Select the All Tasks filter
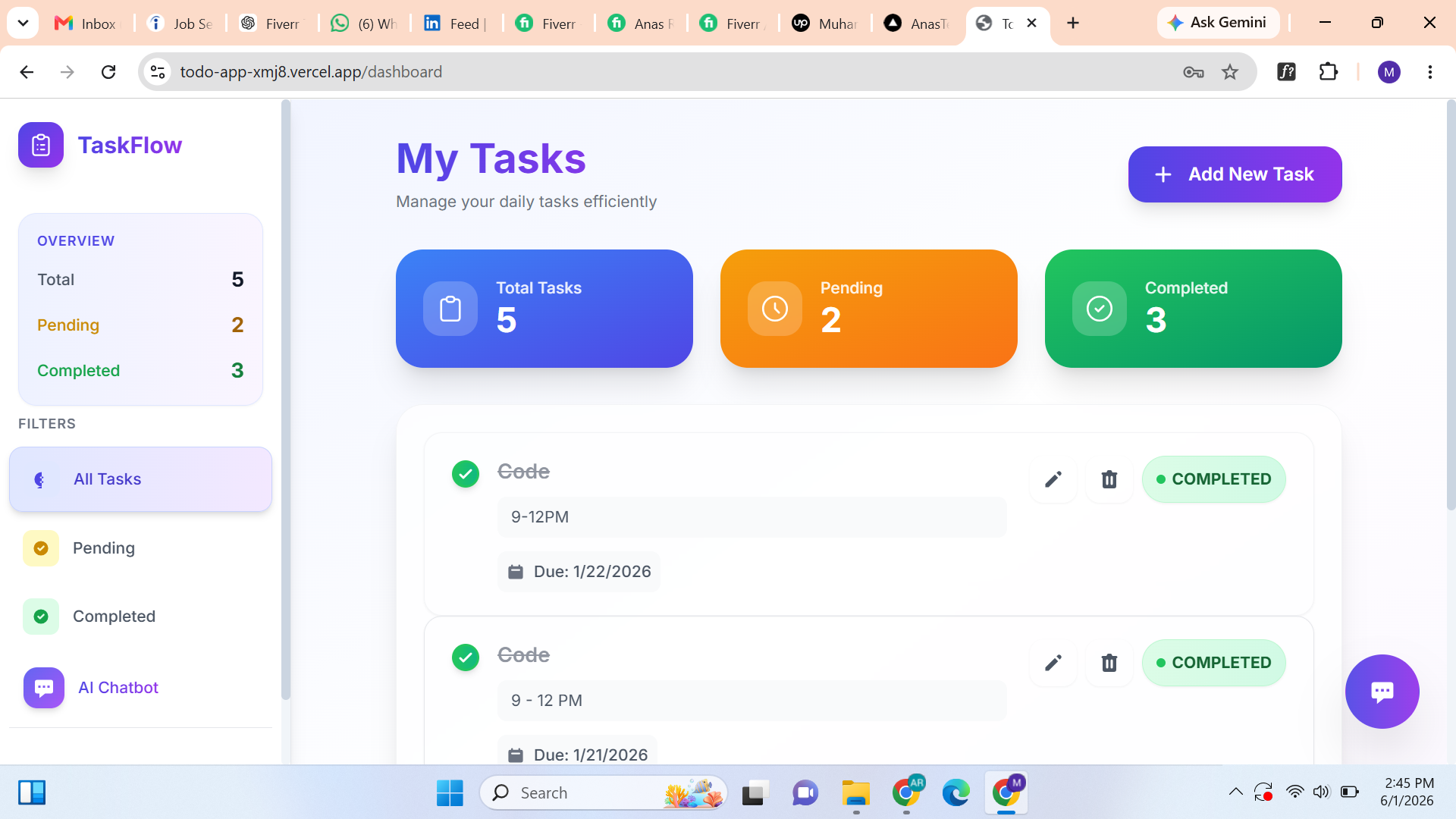The height and width of the screenshot is (819, 1456). (140, 479)
